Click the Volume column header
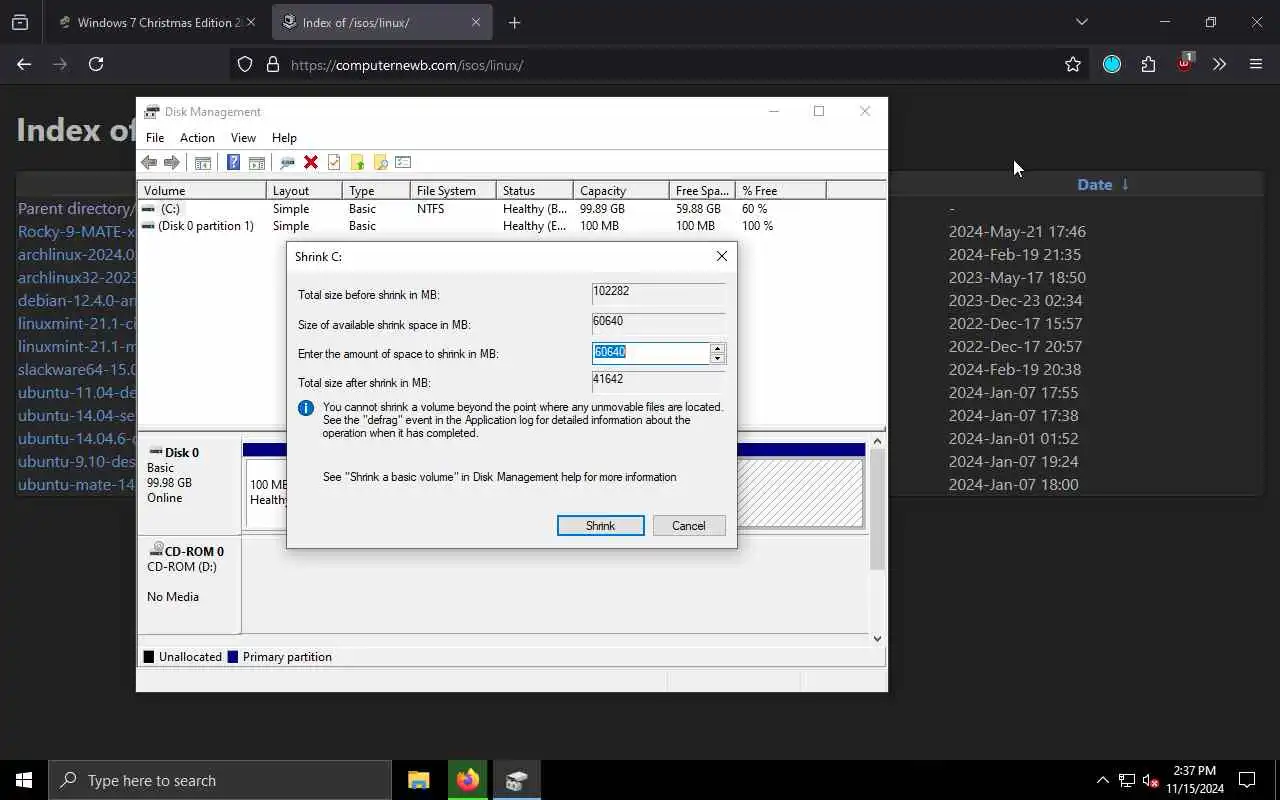Viewport: 1280px width, 800px height. (202, 190)
